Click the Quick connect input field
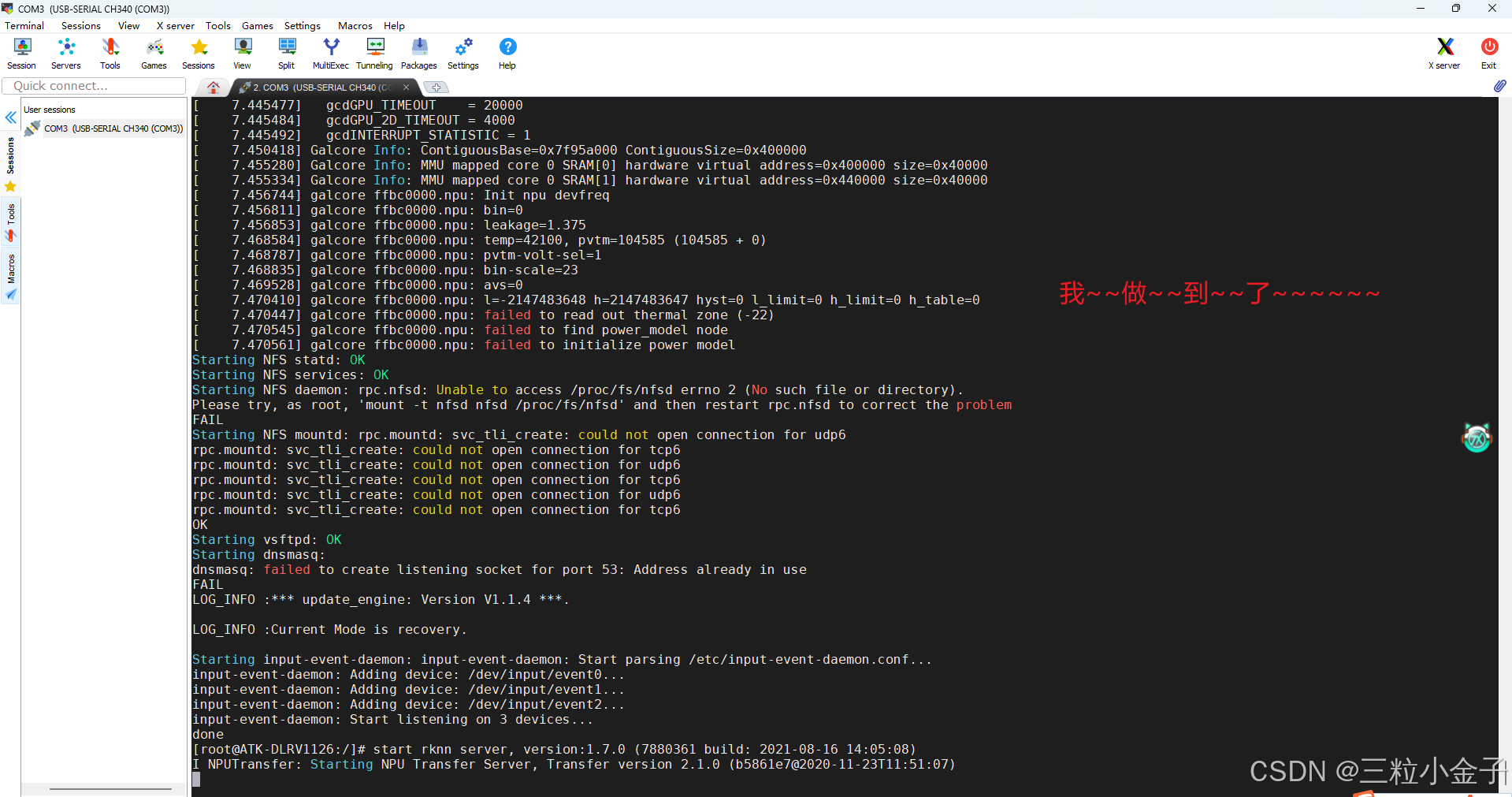The height and width of the screenshot is (797, 1512). 95,86
